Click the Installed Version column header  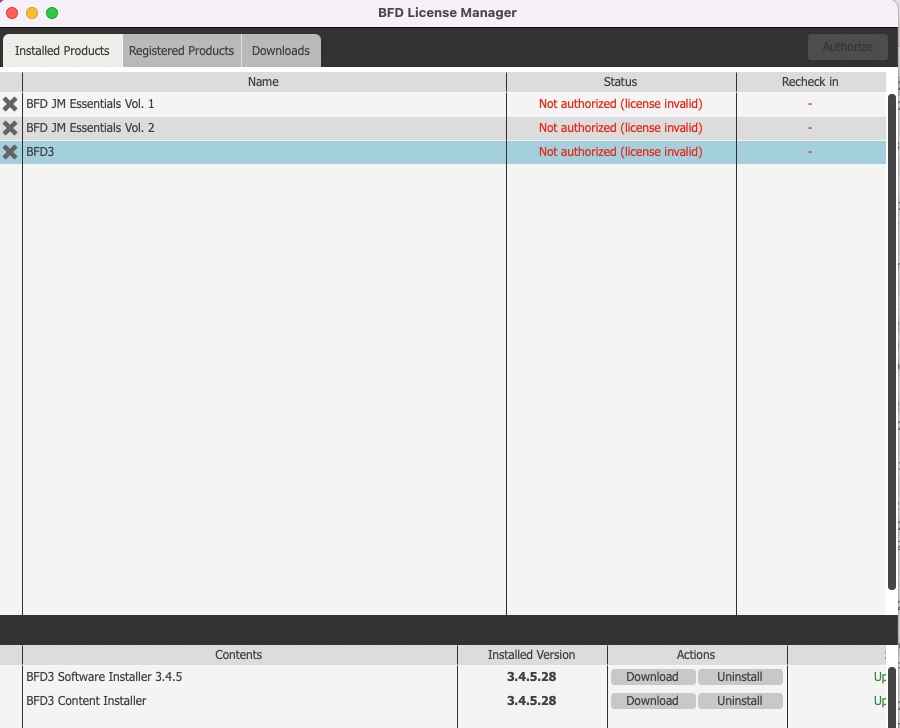(x=531, y=655)
